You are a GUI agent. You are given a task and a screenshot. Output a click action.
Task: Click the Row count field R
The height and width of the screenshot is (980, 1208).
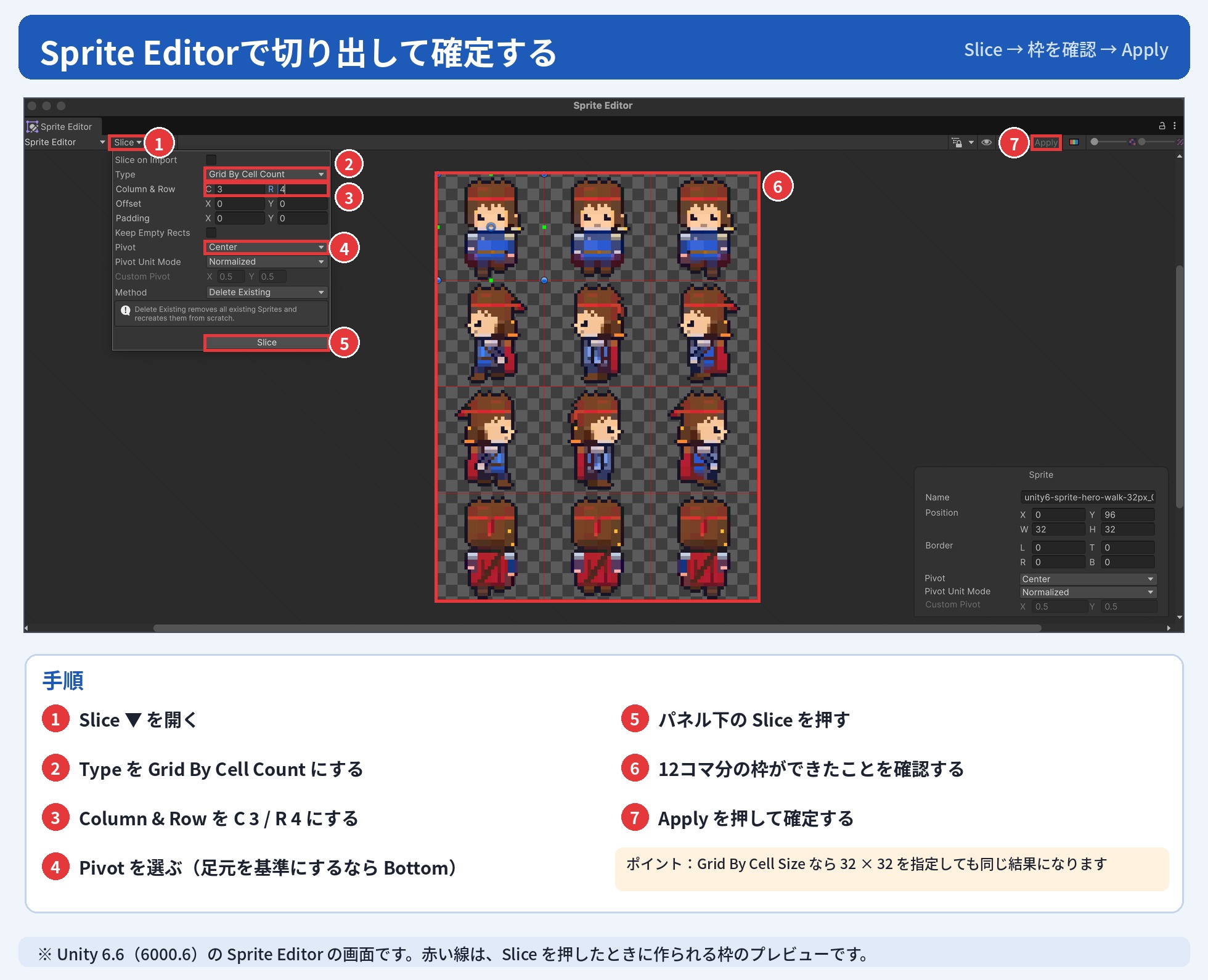pyautogui.click(x=302, y=189)
